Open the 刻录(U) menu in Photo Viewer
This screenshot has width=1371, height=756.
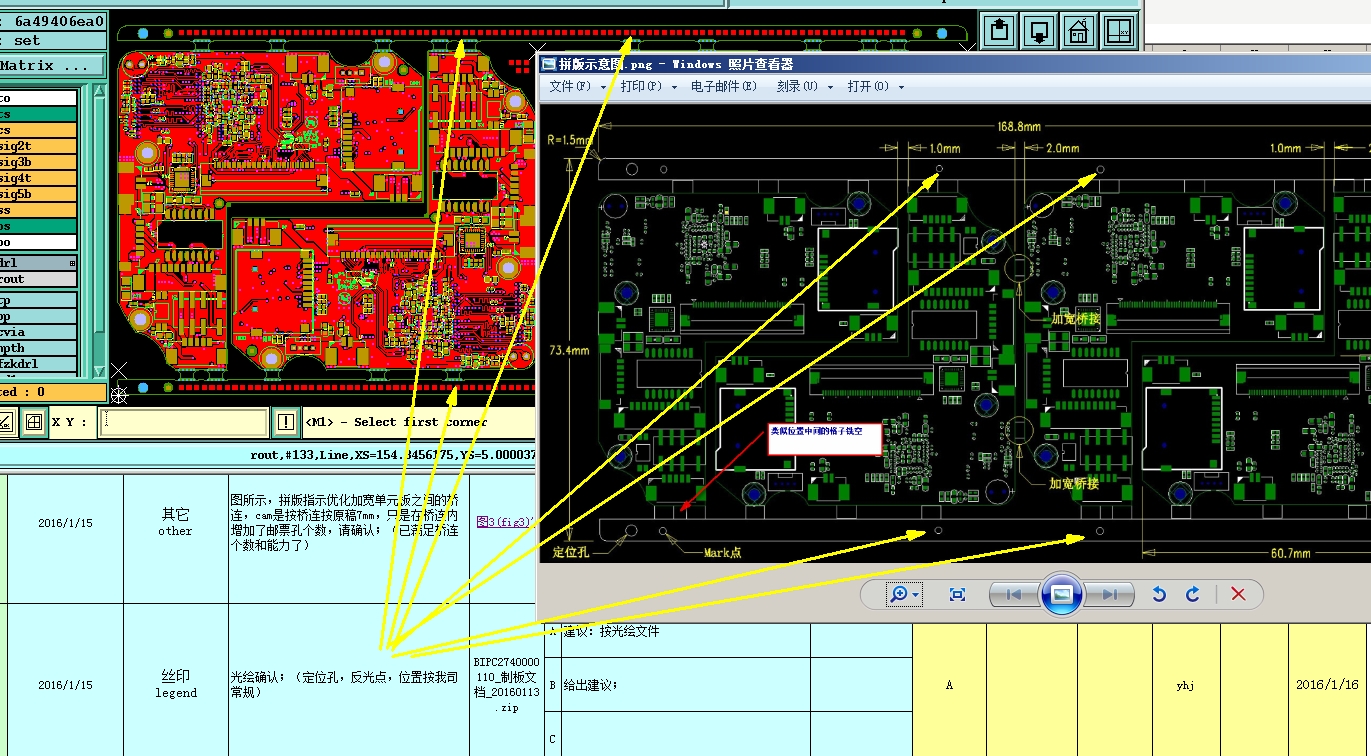tap(803, 87)
